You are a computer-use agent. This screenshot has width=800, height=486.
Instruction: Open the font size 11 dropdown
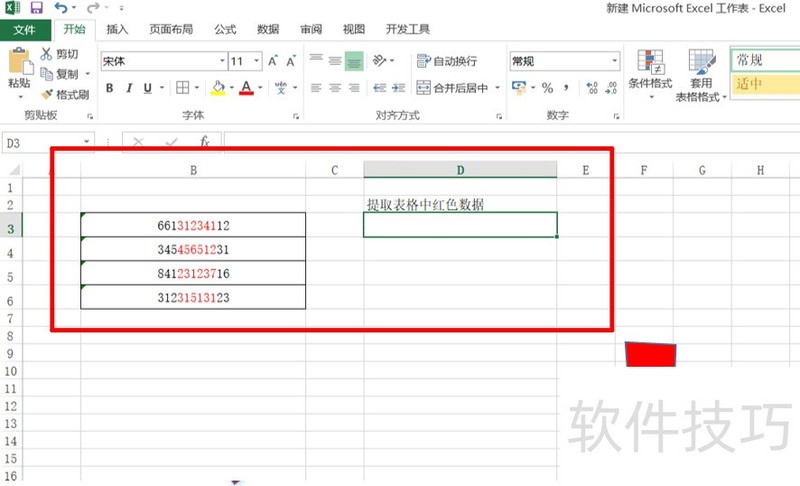point(257,61)
